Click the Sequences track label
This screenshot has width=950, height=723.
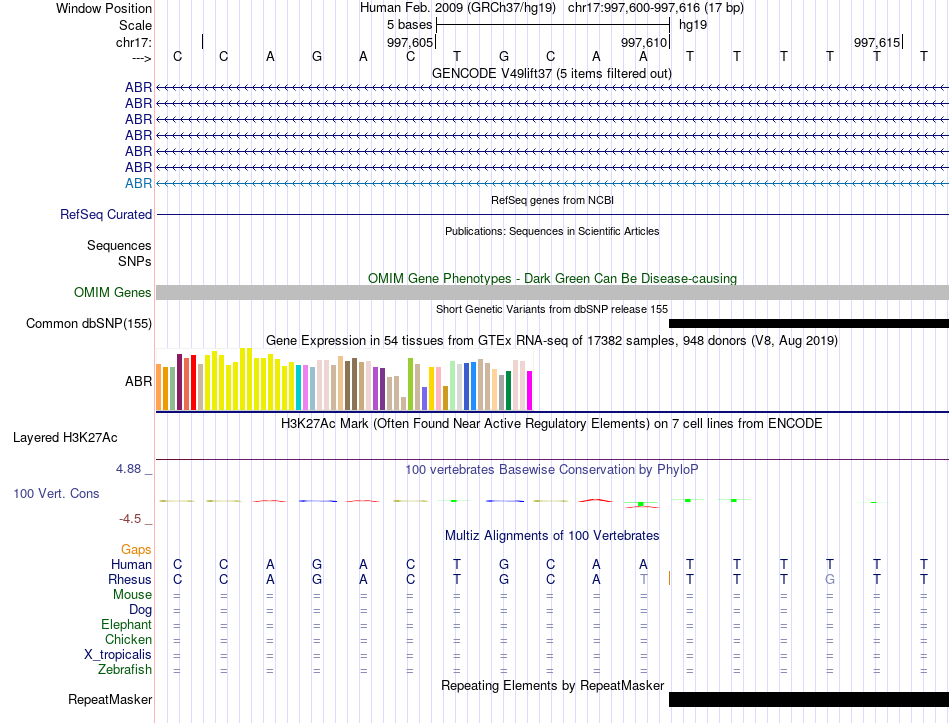[119, 245]
